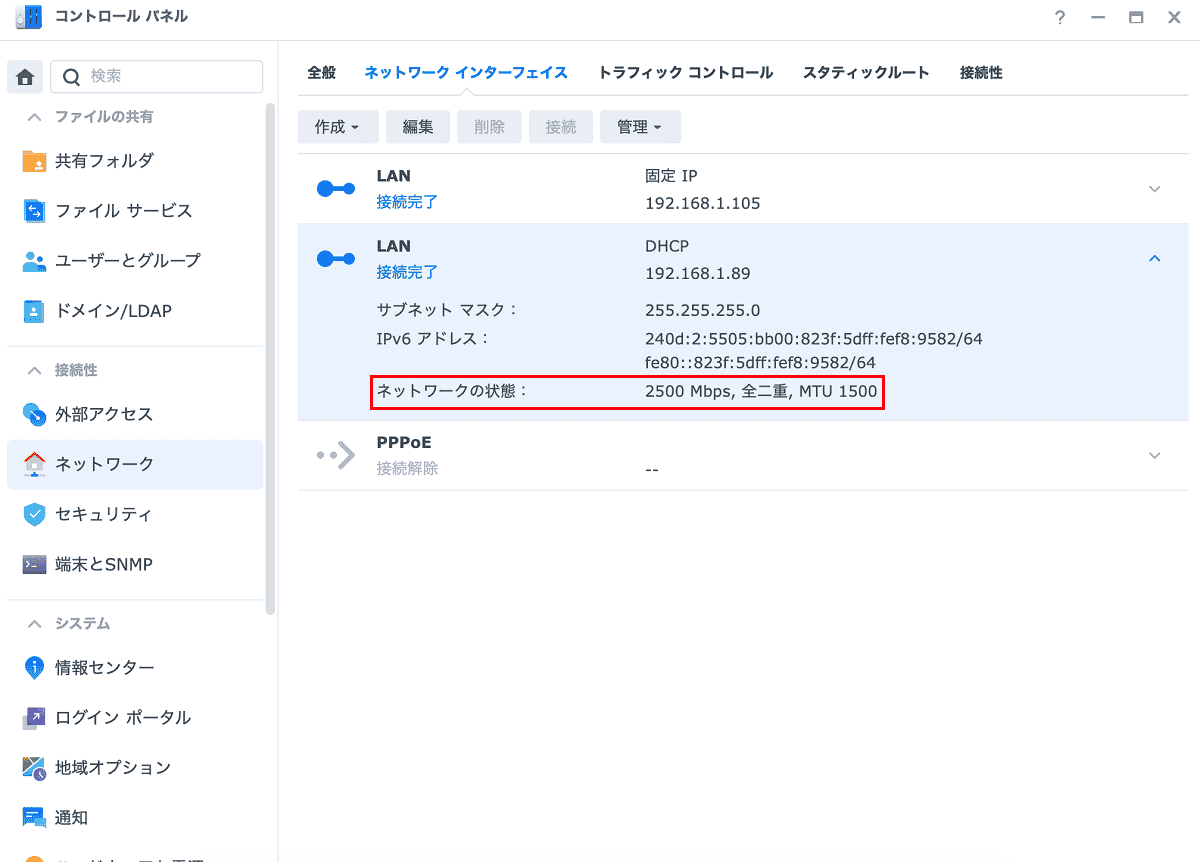Click the connection icon for LAN 192.168.1.89
This screenshot has height=862, width=1200.
pyautogui.click(x=336, y=259)
